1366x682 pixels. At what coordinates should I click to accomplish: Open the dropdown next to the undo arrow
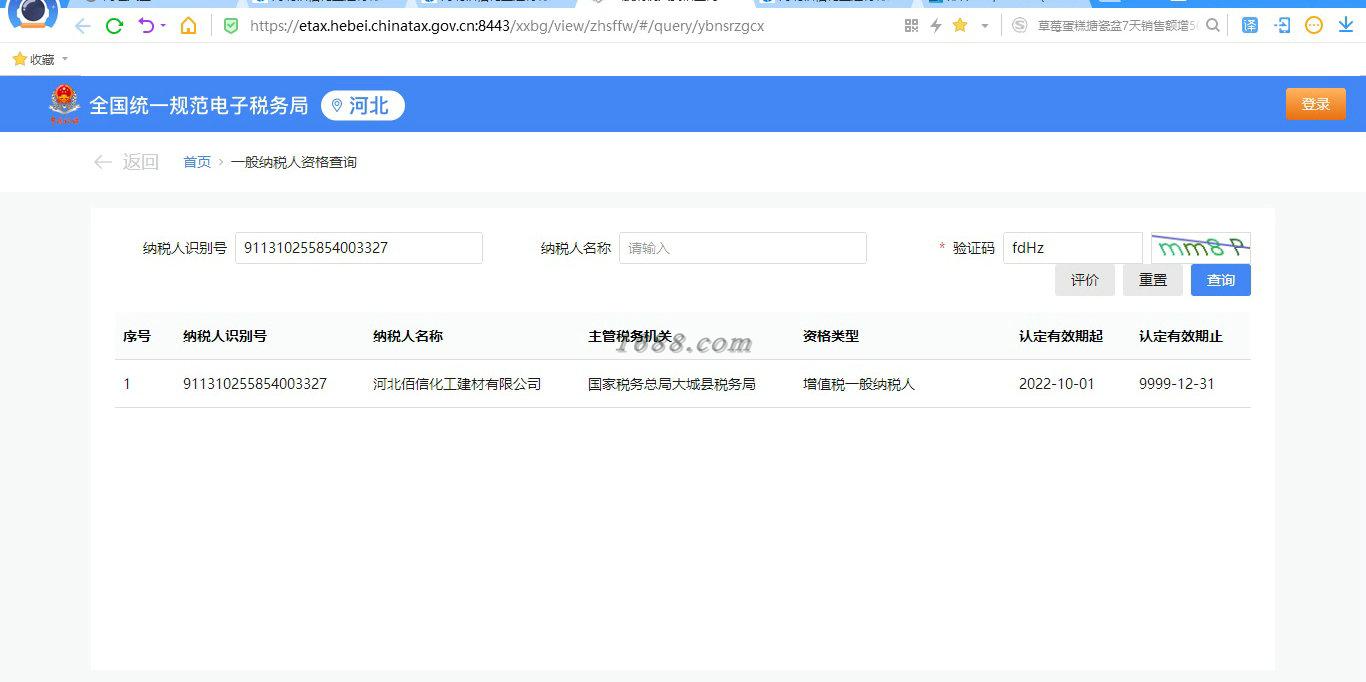point(163,26)
